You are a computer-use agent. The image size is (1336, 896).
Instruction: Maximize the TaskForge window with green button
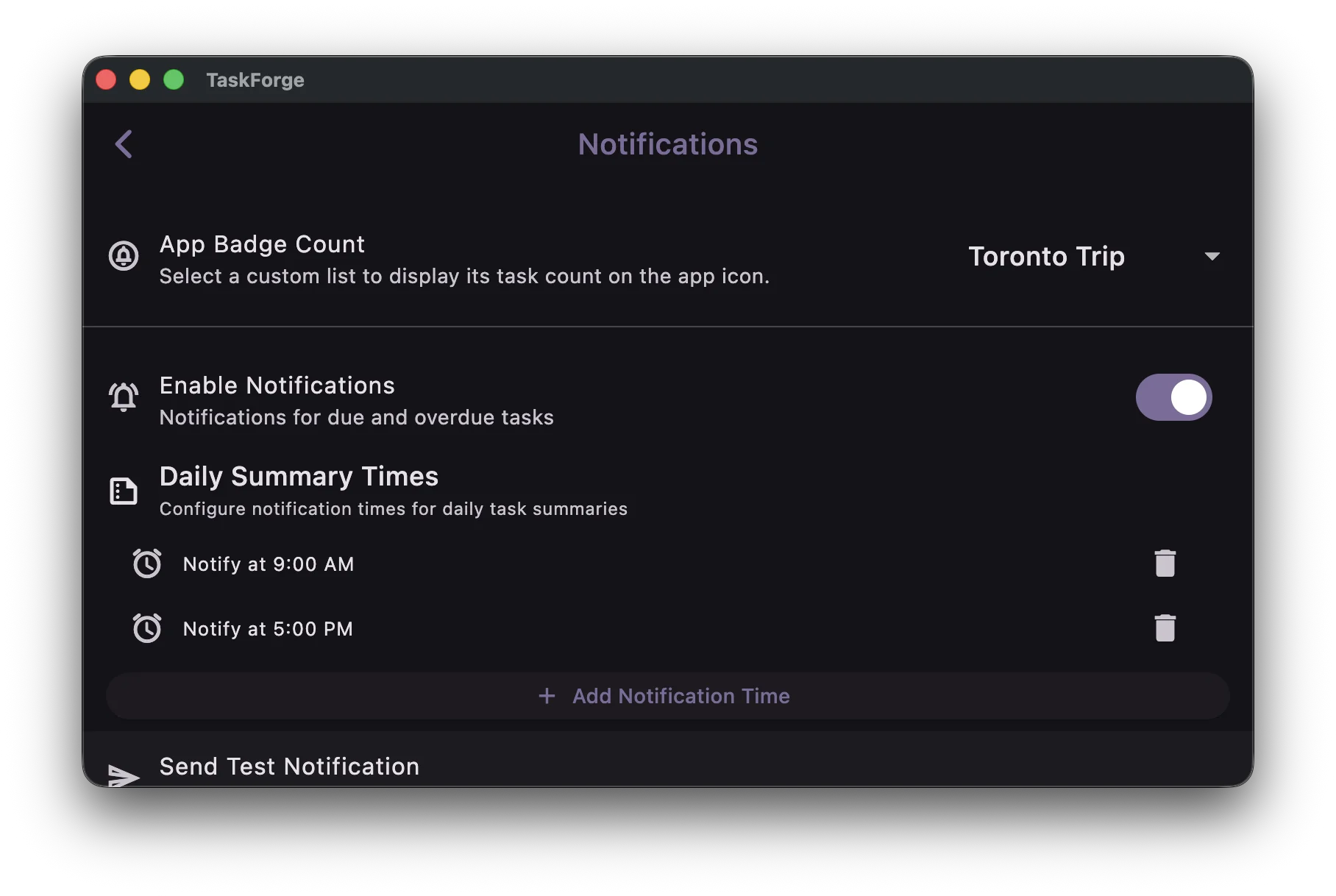click(174, 79)
